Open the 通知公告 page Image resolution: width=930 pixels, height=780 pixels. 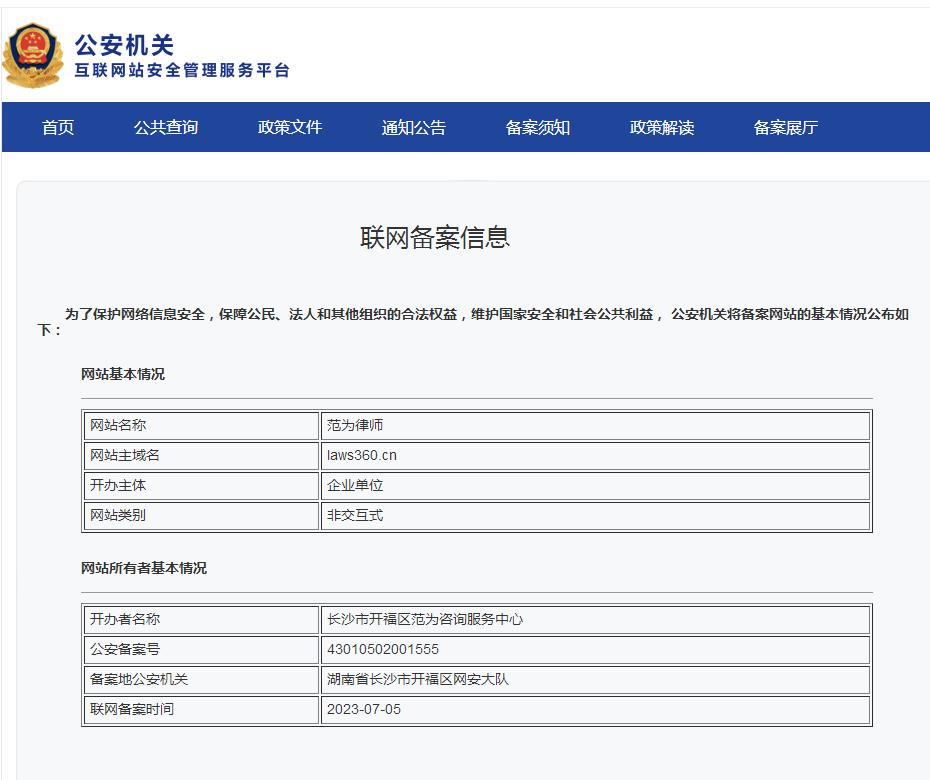413,127
